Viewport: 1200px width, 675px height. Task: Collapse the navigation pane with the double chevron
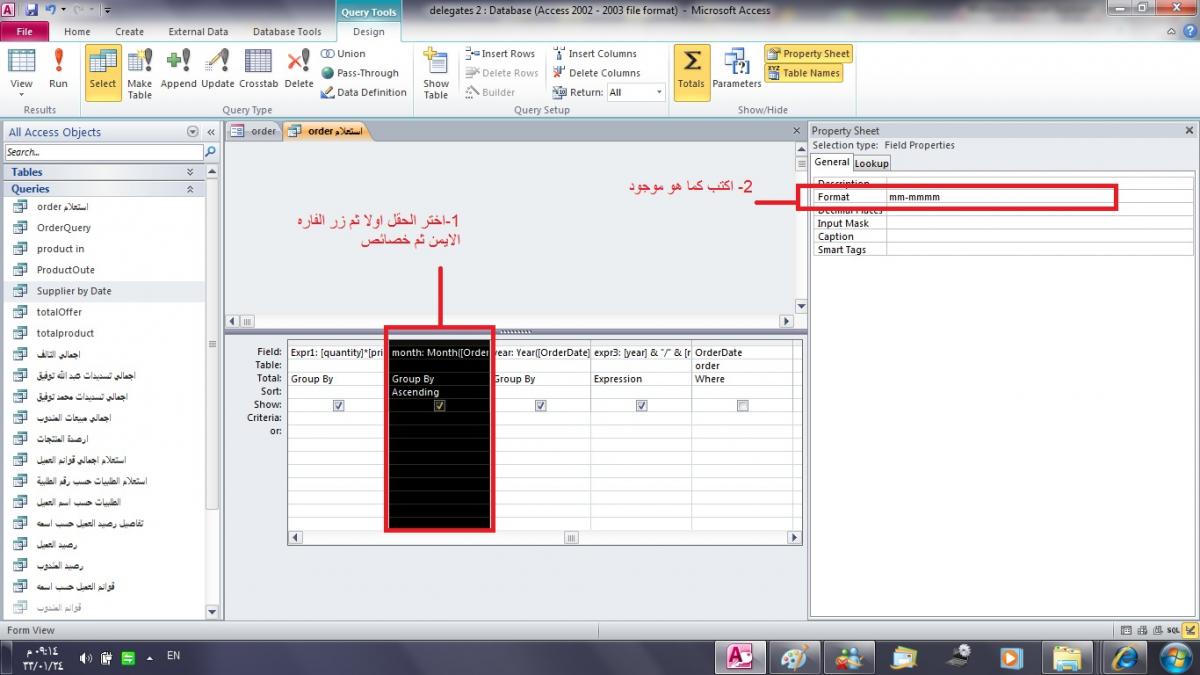[211, 132]
